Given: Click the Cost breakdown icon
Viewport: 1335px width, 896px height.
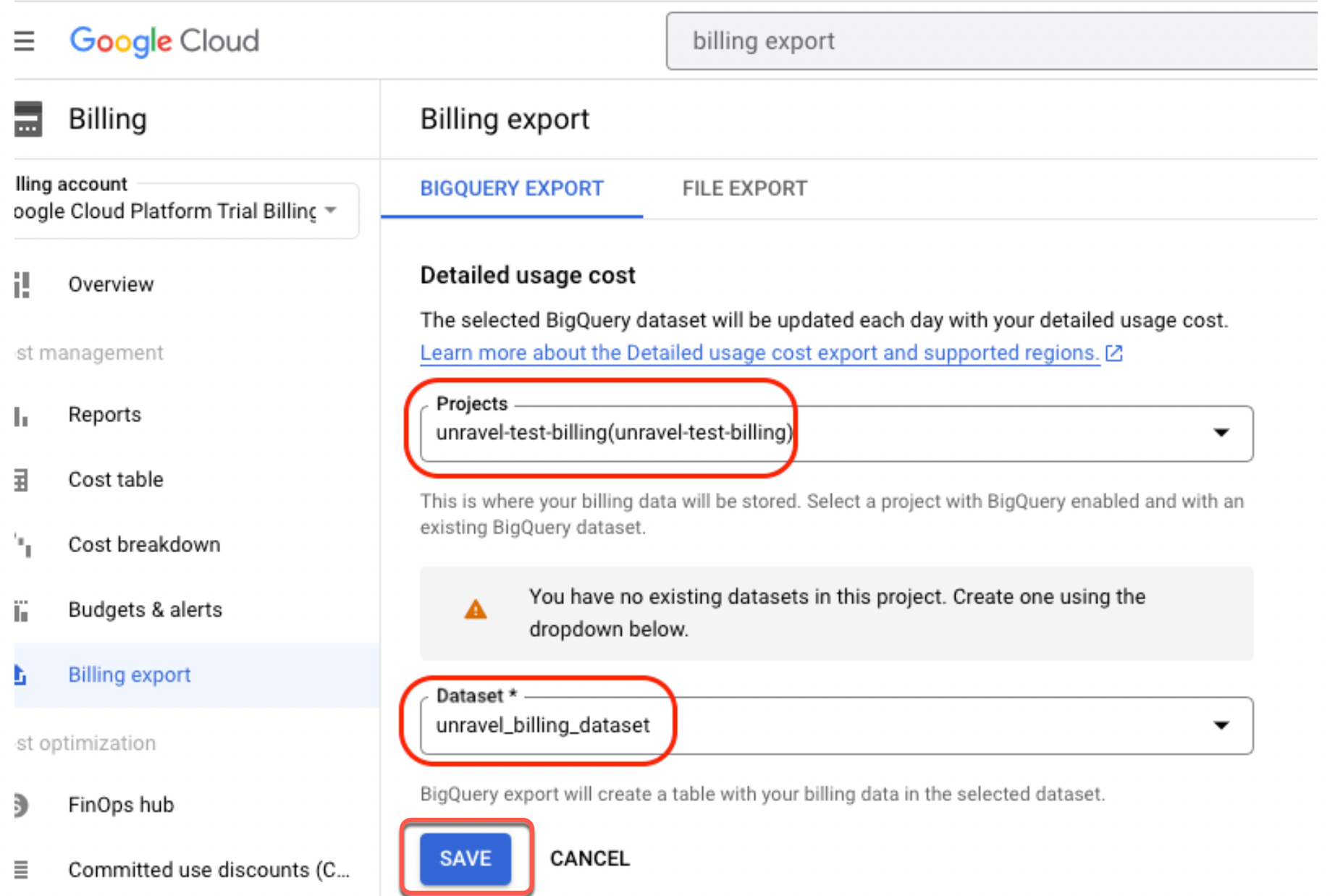Looking at the screenshot, I should click(21, 545).
